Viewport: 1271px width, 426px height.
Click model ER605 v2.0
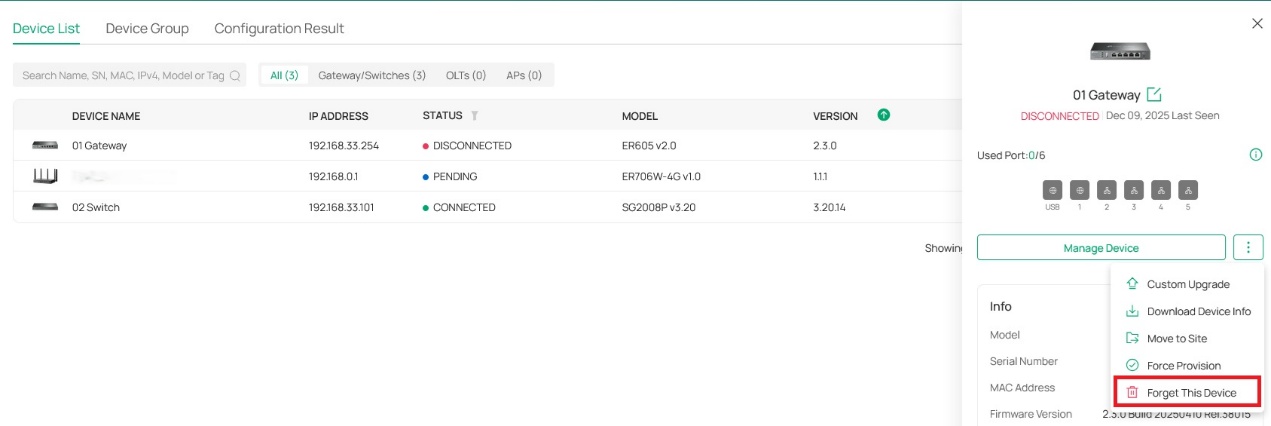[x=649, y=145]
